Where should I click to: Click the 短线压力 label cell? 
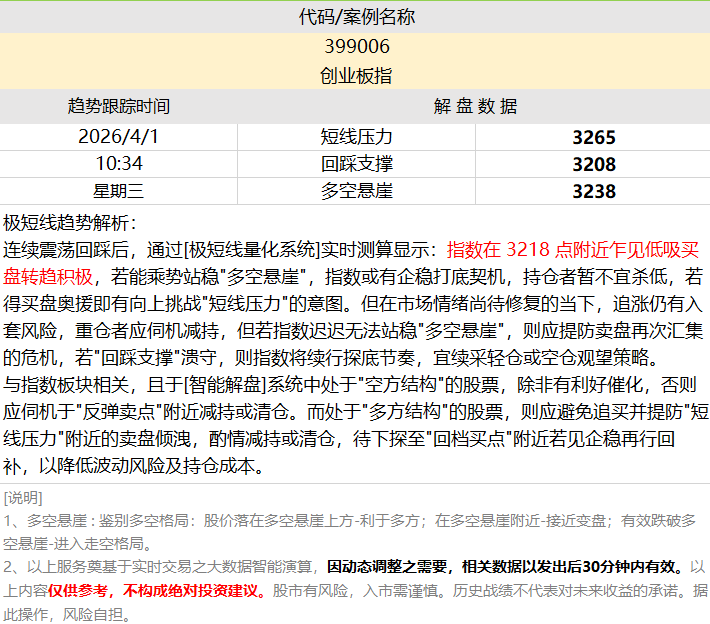point(356,137)
